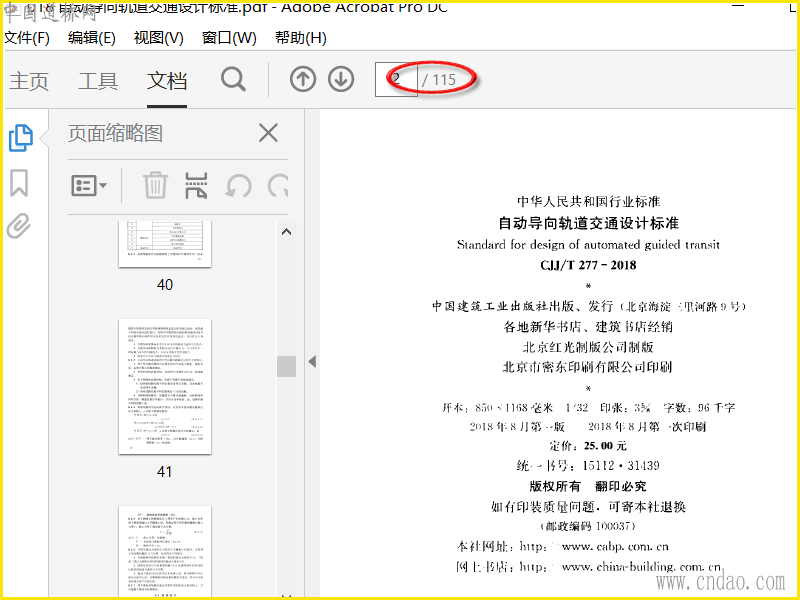Click the 版权所有 翻印必究 line
This screenshot has width=800, height=600.
(x=588, y=486)
